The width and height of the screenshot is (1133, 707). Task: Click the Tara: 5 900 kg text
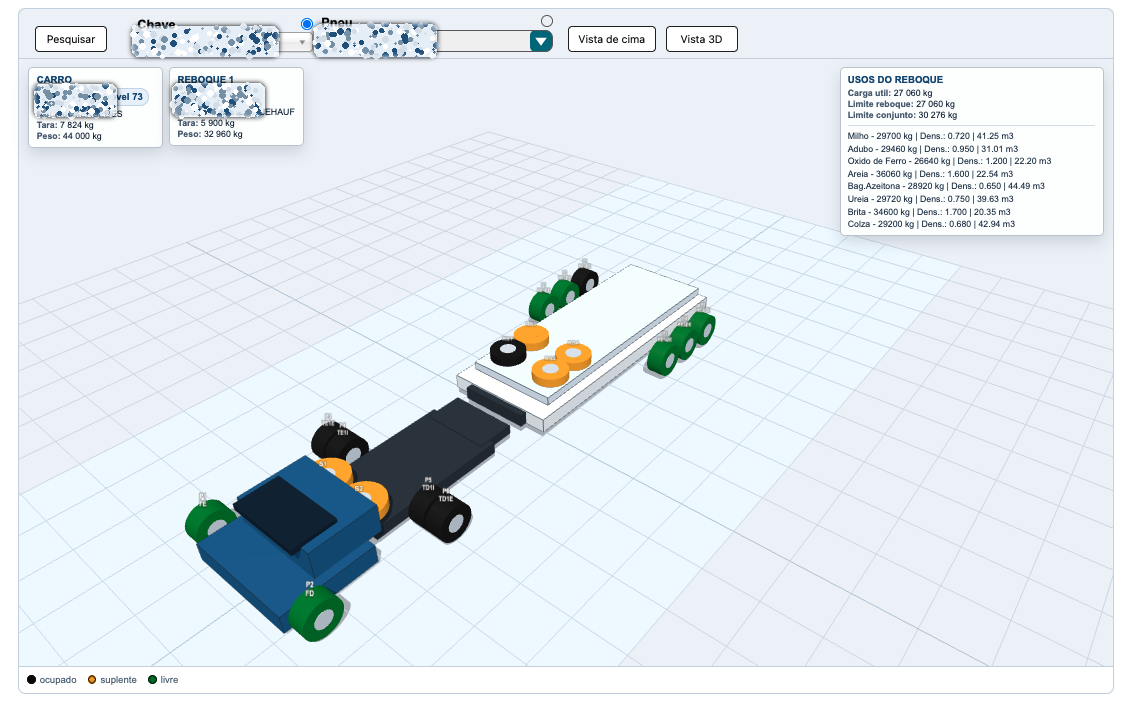coord(206,123)
